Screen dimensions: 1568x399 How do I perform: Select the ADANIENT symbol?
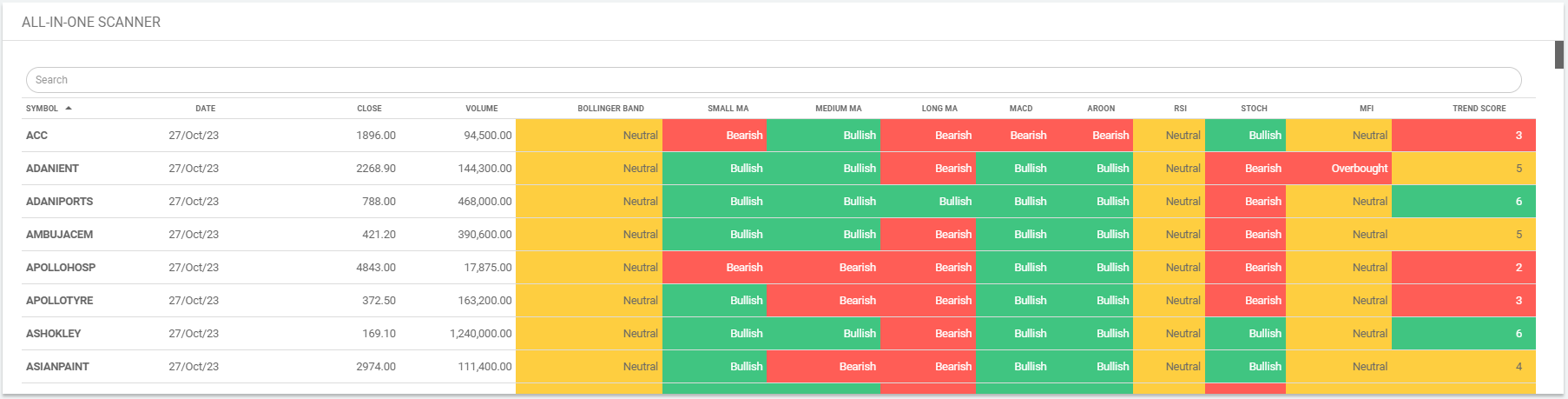coord(52,169)
